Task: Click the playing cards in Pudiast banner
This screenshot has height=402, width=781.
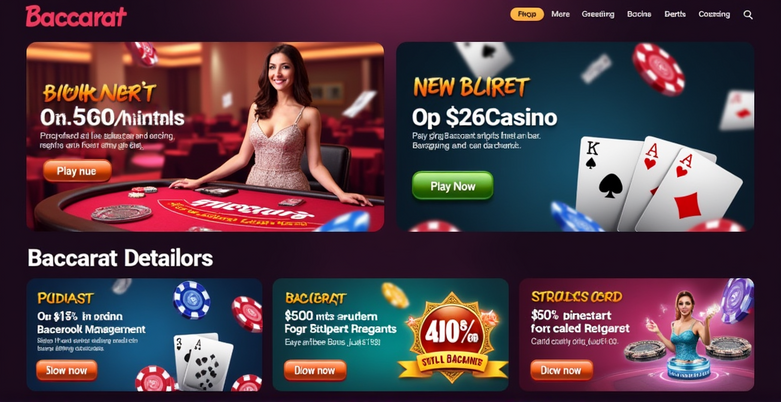Action: [x=203, y=361]
